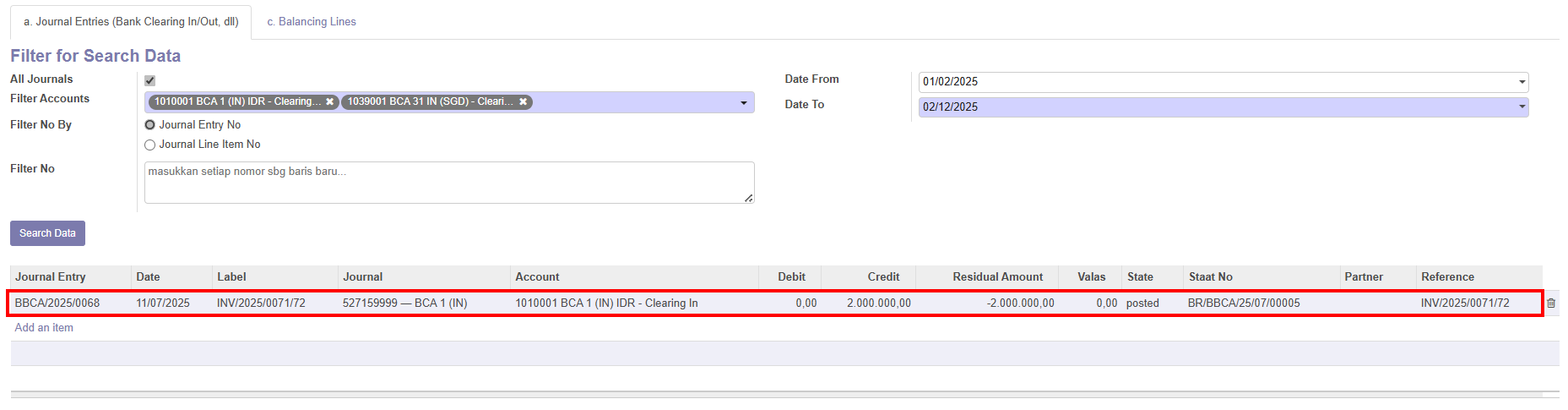Toggle the All Journals checkbox
This screenshot has height=410, width=1568.
(149, 81)
